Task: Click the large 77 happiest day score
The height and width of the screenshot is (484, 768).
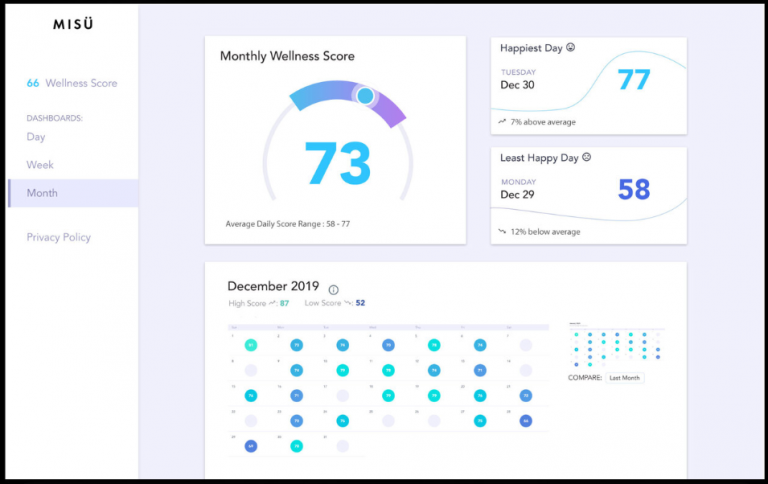Action: (x=633, y=80)
